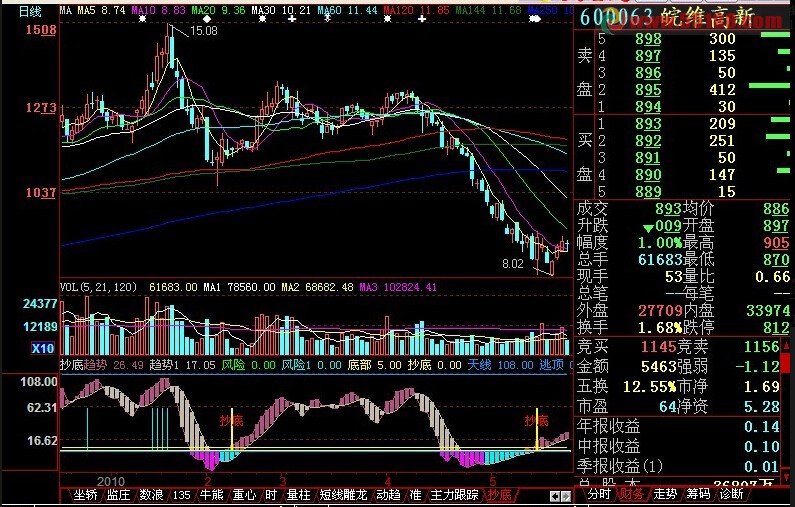Viewport: 795px width, 507px height.
Task: Click the marker icon below MA250 label
Action: click(x=534, y=19)
